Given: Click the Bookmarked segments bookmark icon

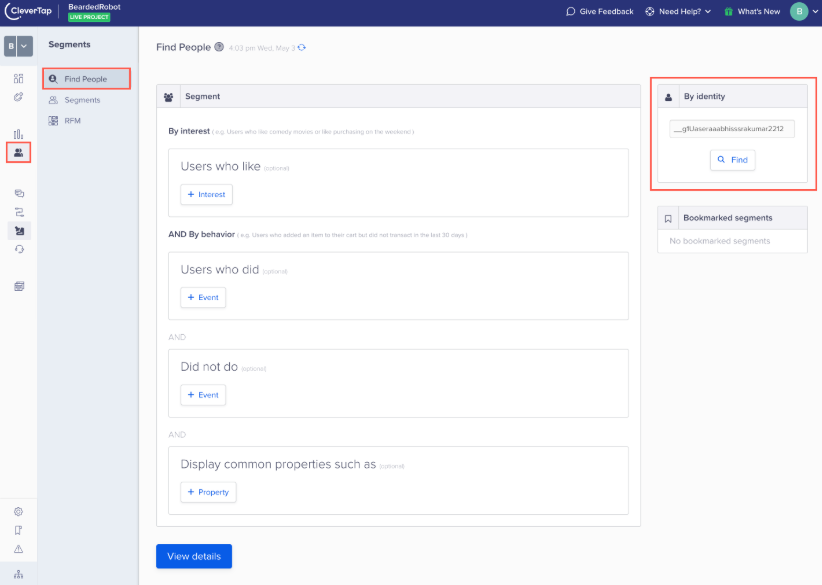Looking at the screenshot, I should pos(668,219).
